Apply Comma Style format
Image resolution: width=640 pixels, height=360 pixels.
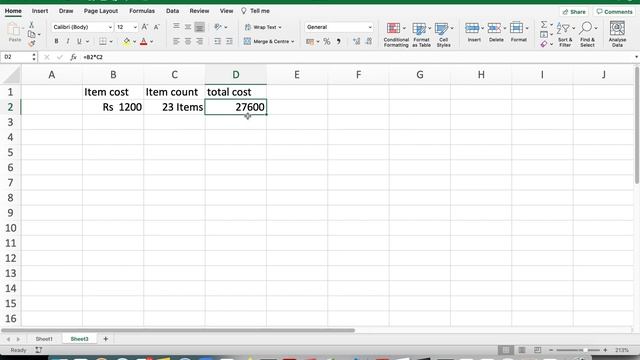tap(338, 41)
